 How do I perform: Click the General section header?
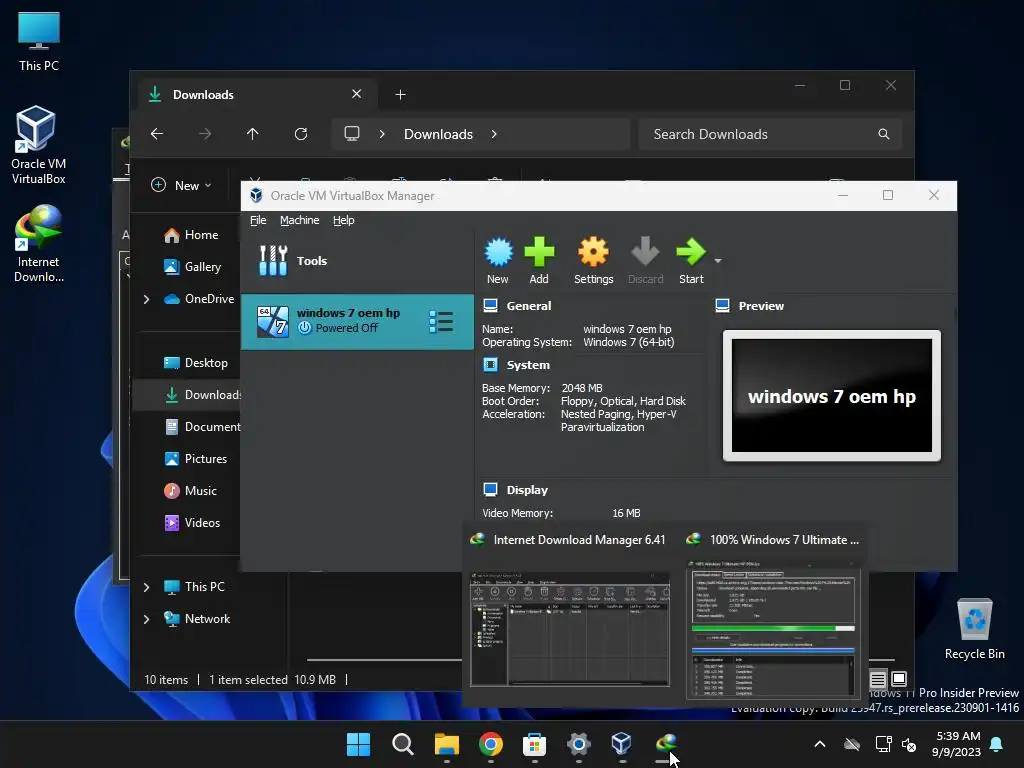[x=528, y=306]
